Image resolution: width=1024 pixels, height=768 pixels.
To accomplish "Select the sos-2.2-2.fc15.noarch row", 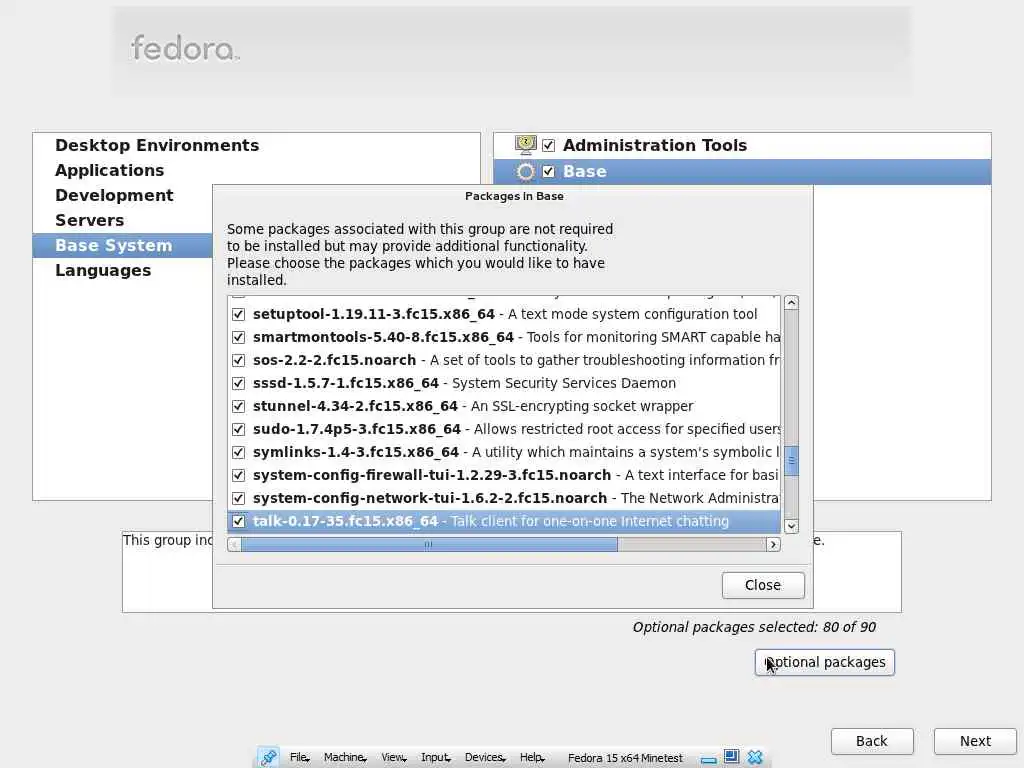I will tap(504, 360).
